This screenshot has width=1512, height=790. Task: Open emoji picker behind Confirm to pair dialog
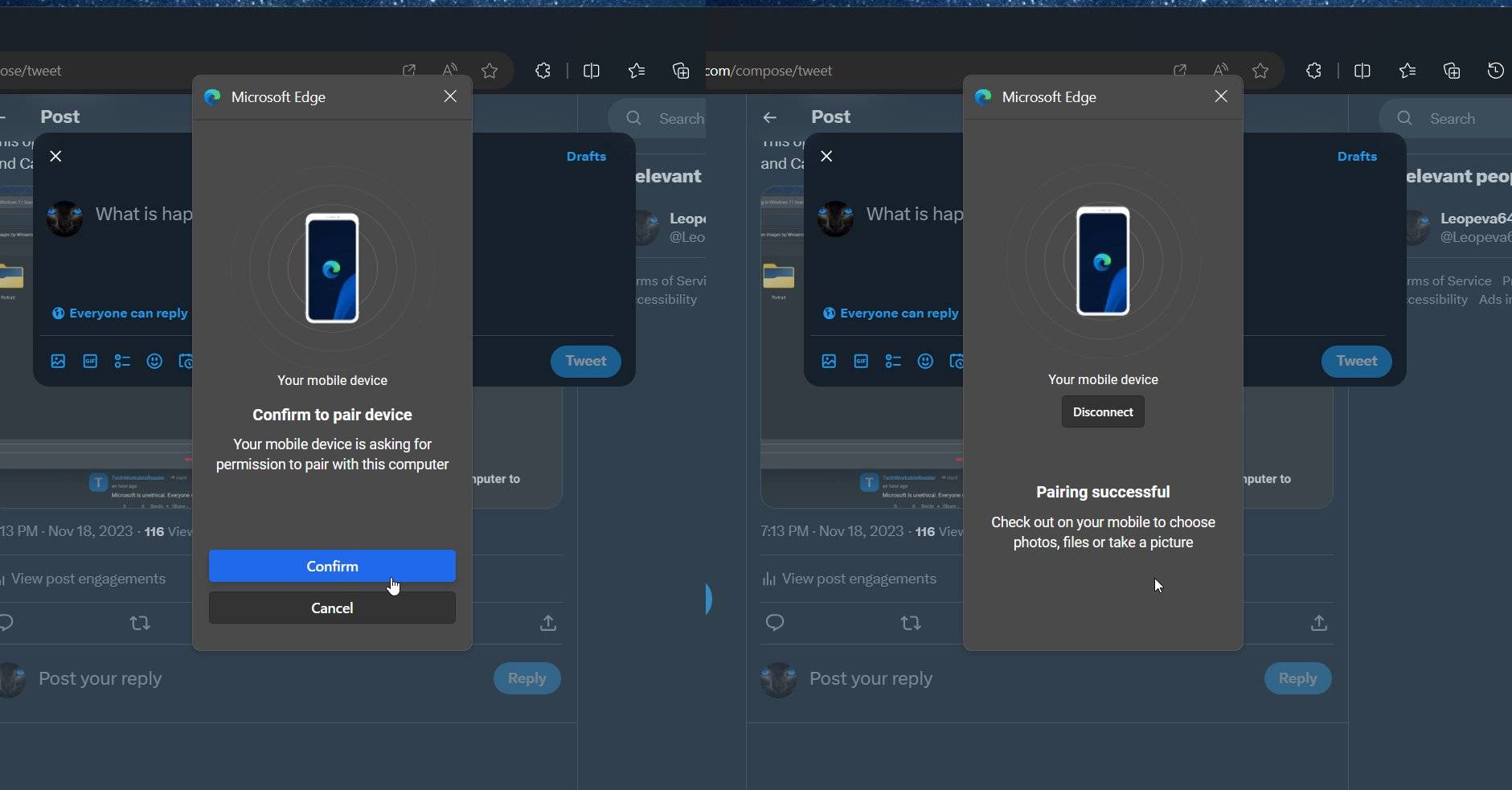pyautogui.click(x=154, y=362)
